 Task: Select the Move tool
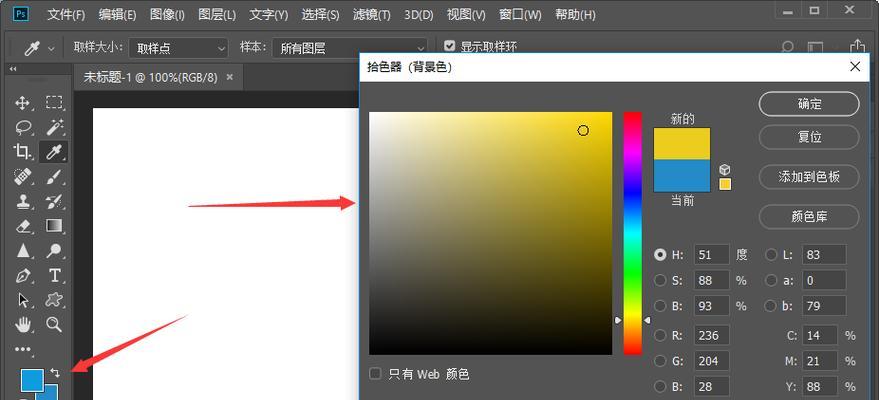(x=22, y=103)
